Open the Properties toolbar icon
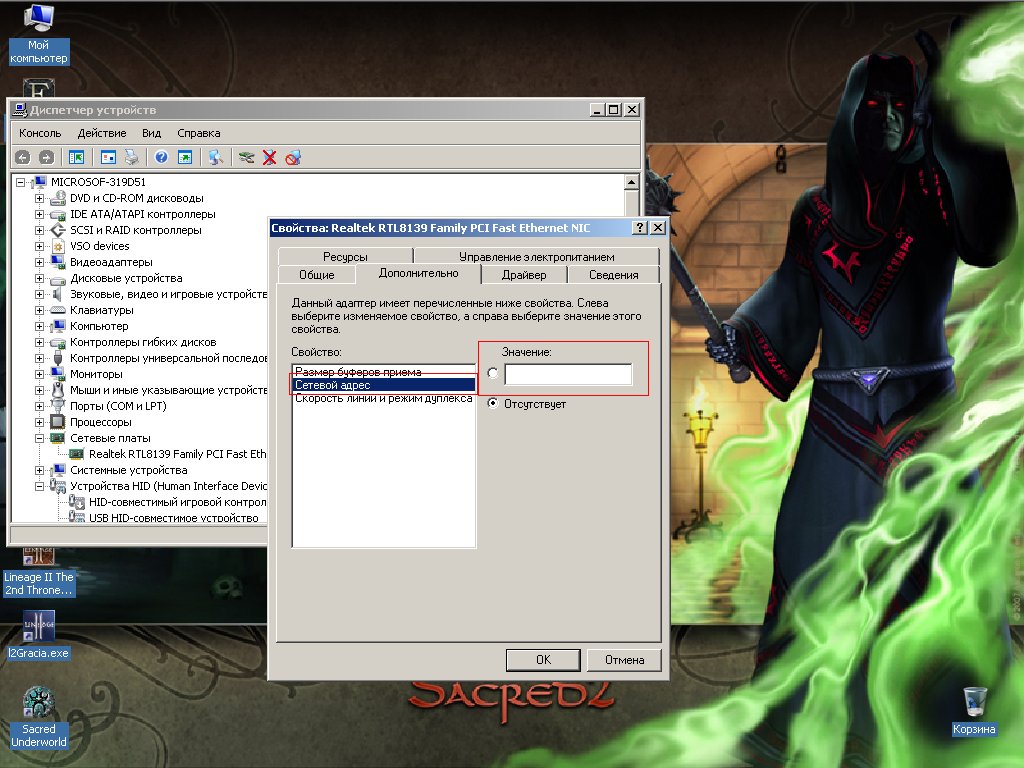Viewport: 1024px width, 768px height. coord(108,157)
